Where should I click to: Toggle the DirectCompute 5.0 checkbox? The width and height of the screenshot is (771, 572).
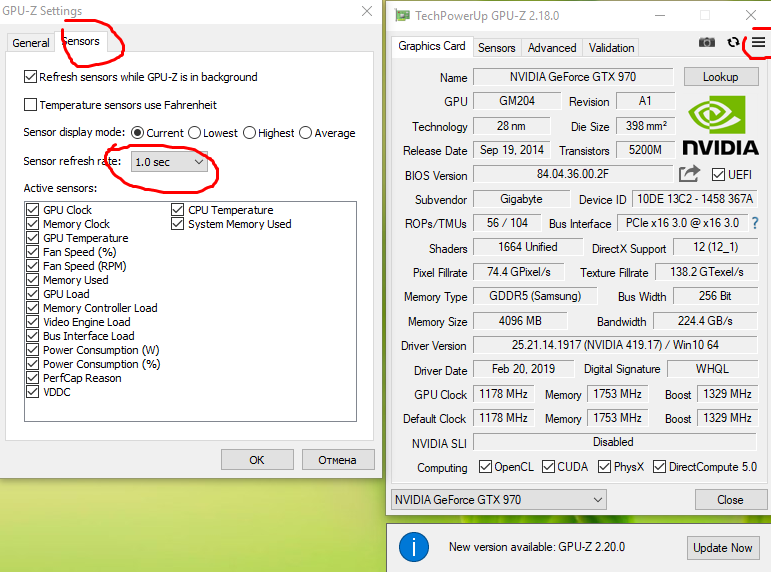[x=659, y=466]
